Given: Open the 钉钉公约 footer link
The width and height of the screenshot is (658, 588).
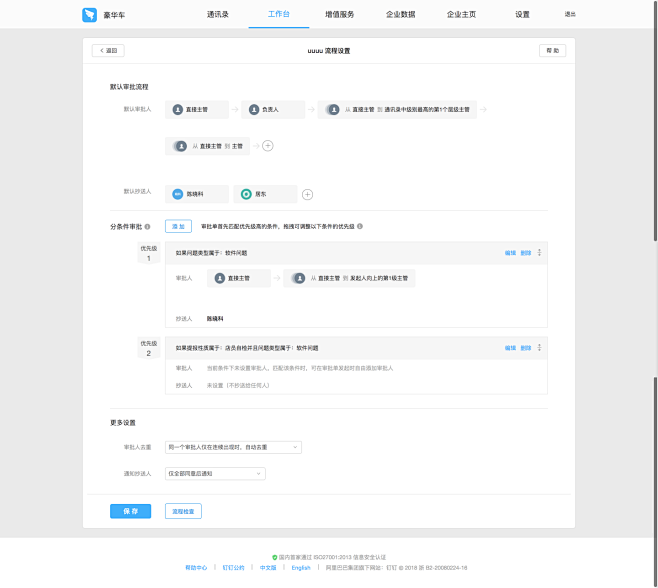Looking at the screenshot, I should click(x=233, y=567).
